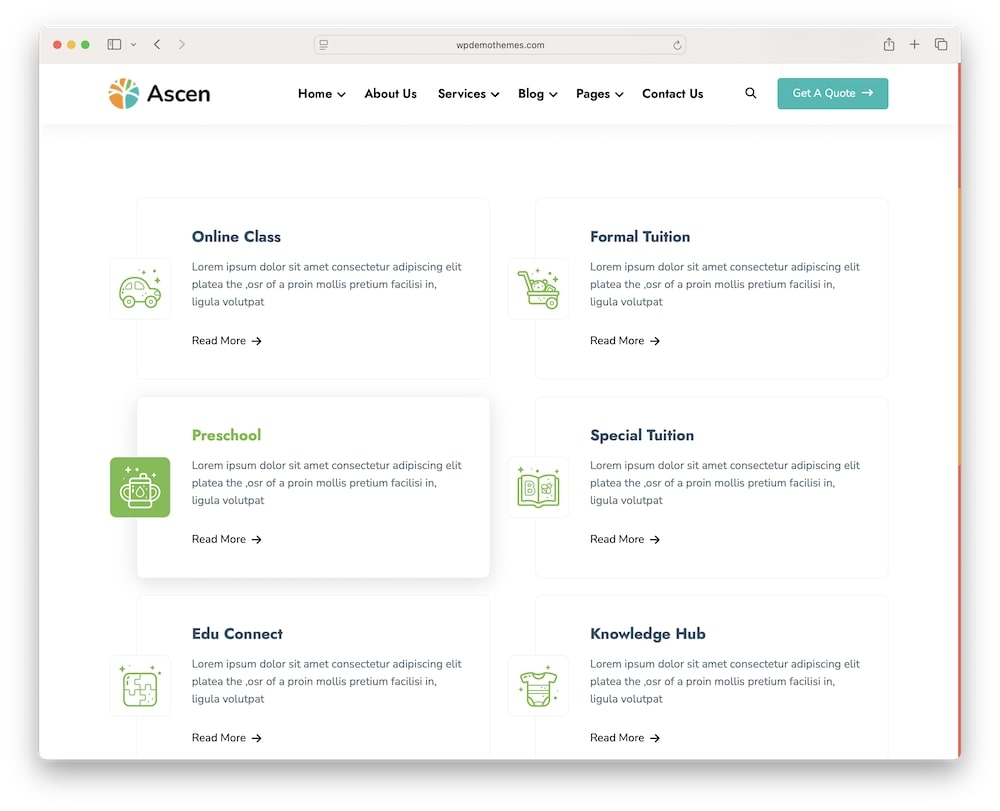The image size is (1000, 811).
Task: Open the Online Class heading
Action: coord(236,237)
